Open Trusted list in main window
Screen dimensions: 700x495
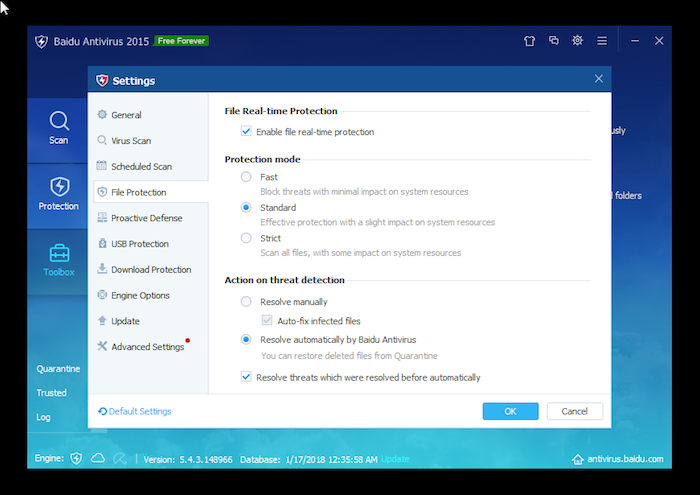click(52, 393)
